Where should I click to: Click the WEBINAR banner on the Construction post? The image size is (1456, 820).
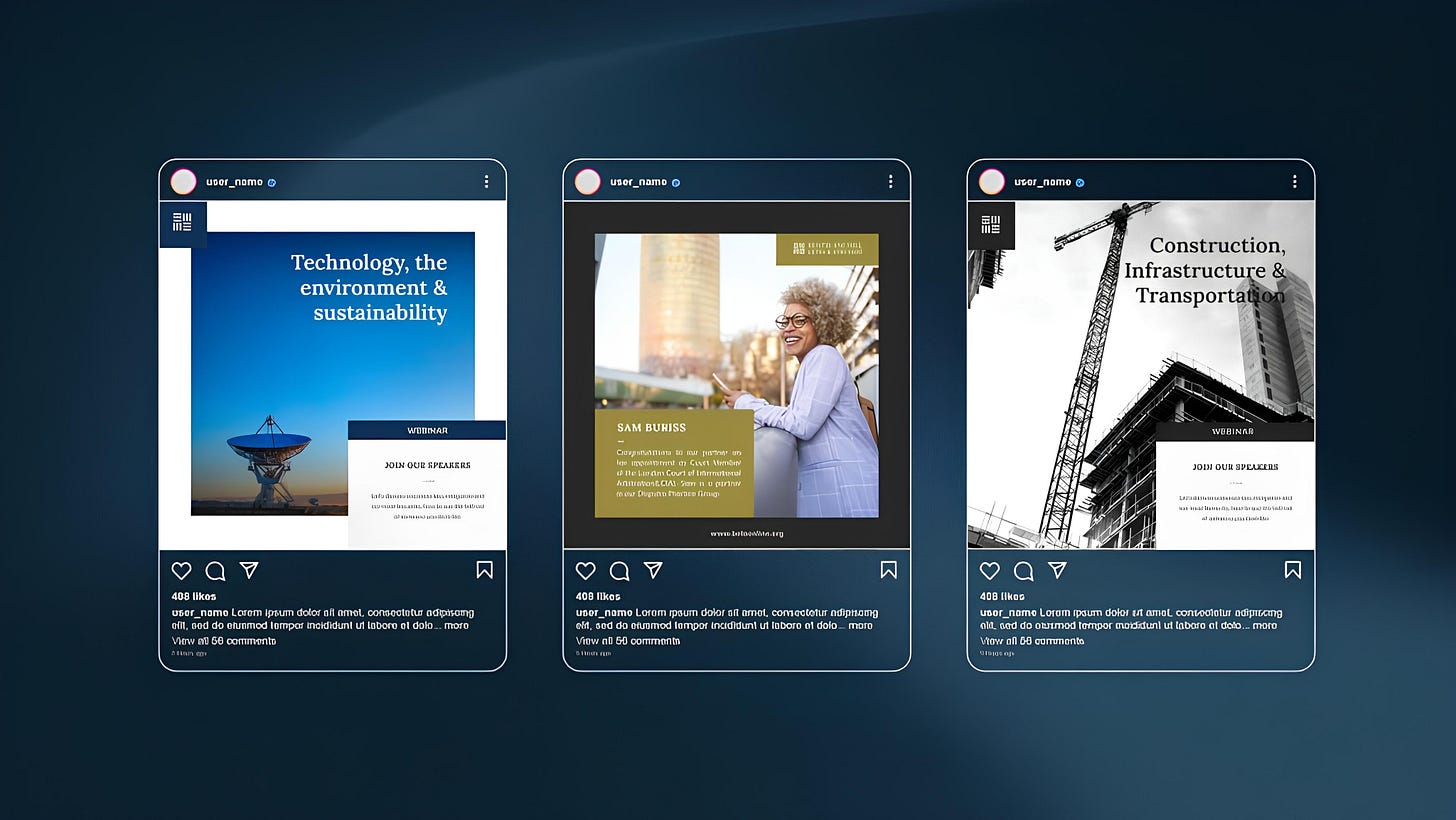click(x=1235, y=431)
